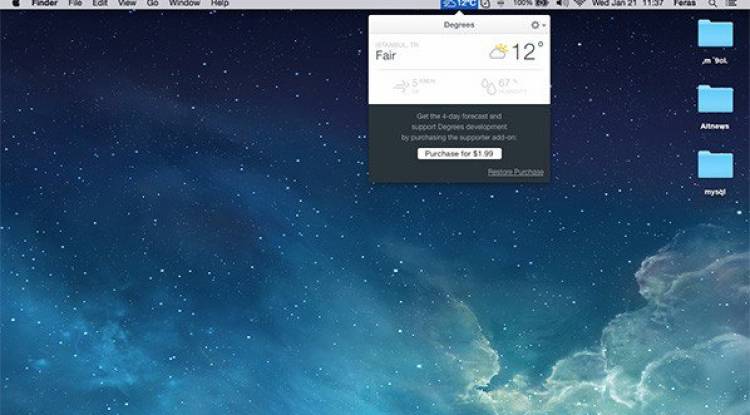Open the Finder menu
The image size is (750, 415).
[x=44, y=3]
